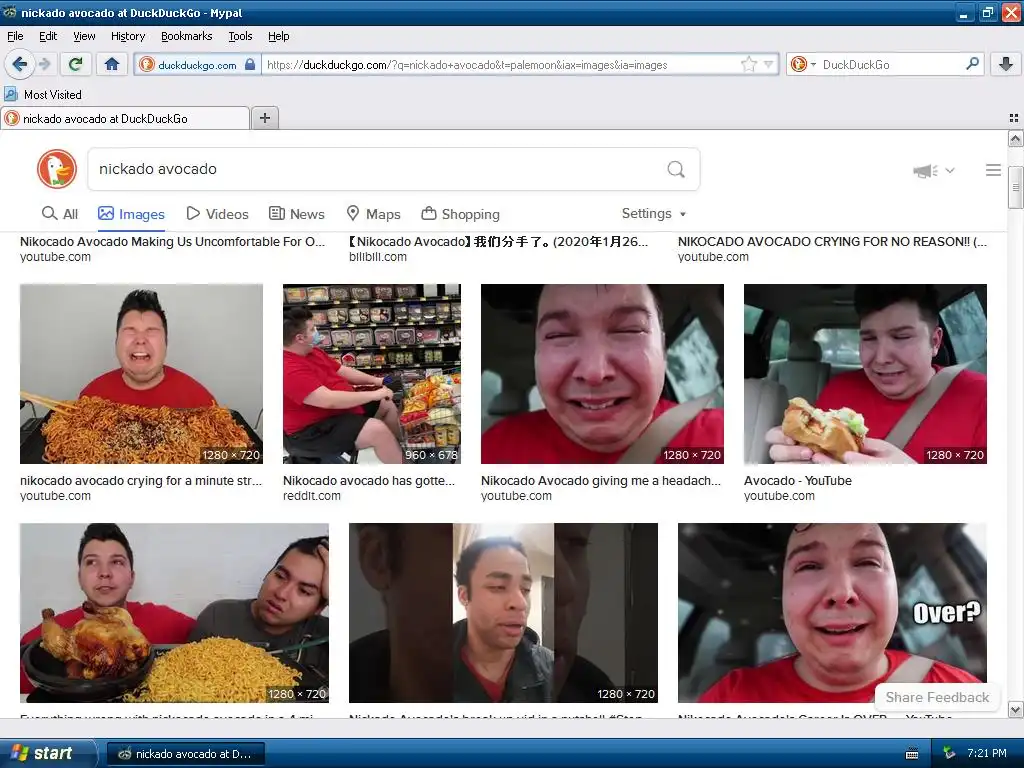The width and height of the screenshot is (1024, 768).
Task: Open the Windows start button
Action: (47, 753)
